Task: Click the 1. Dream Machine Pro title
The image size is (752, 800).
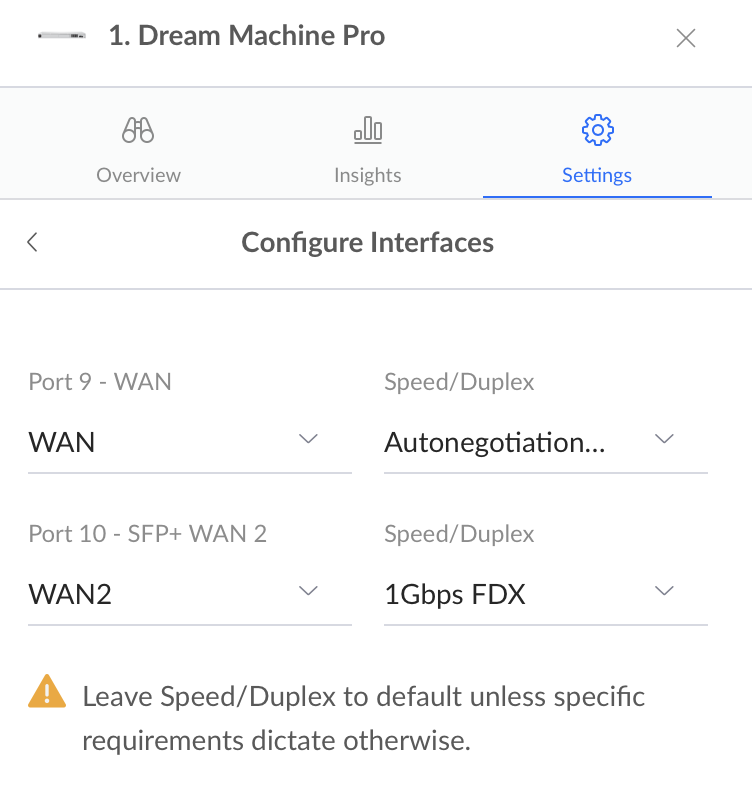Action: pyautogui.click(x=247, y=36)
